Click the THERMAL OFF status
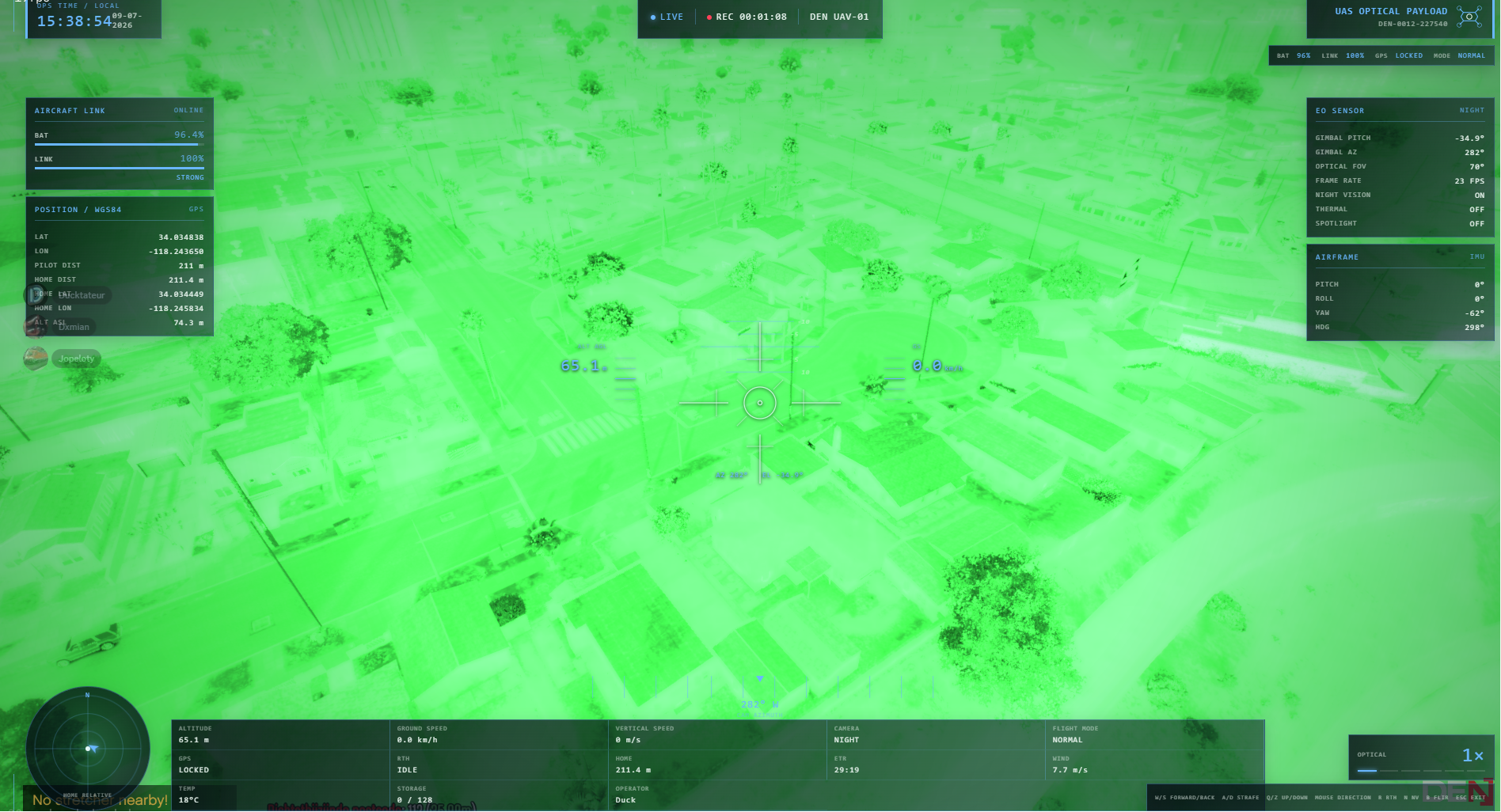The height and width of the screenshot is (812, 1501). tap(1400, 210)
